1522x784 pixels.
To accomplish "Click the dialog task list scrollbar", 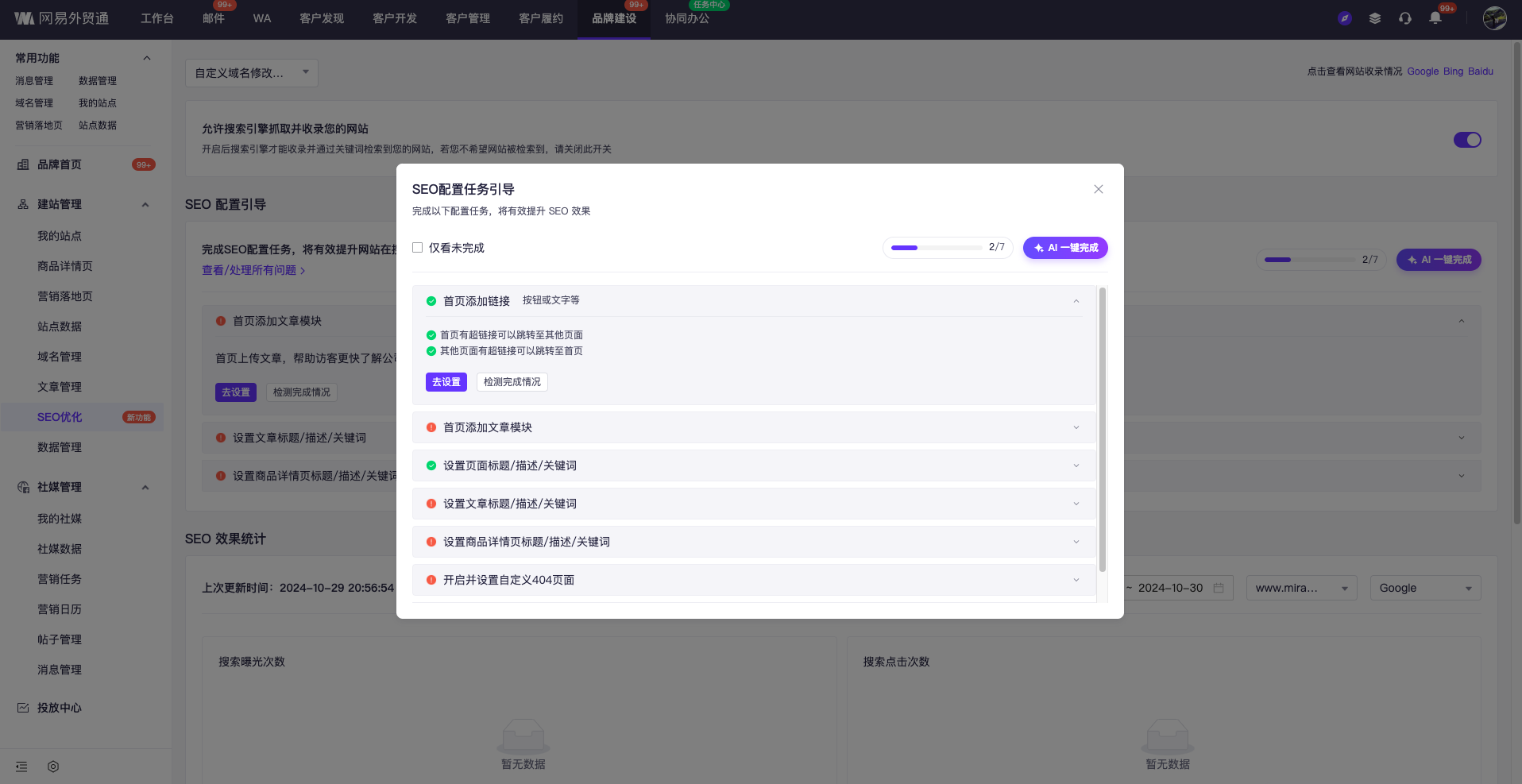I will tap(1102, 429).
